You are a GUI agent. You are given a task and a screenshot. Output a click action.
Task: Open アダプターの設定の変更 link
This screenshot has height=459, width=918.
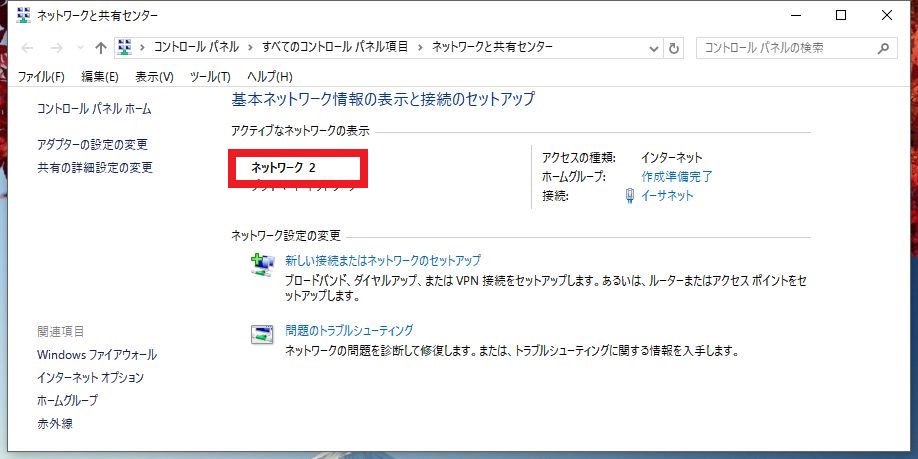pos(93,144)
